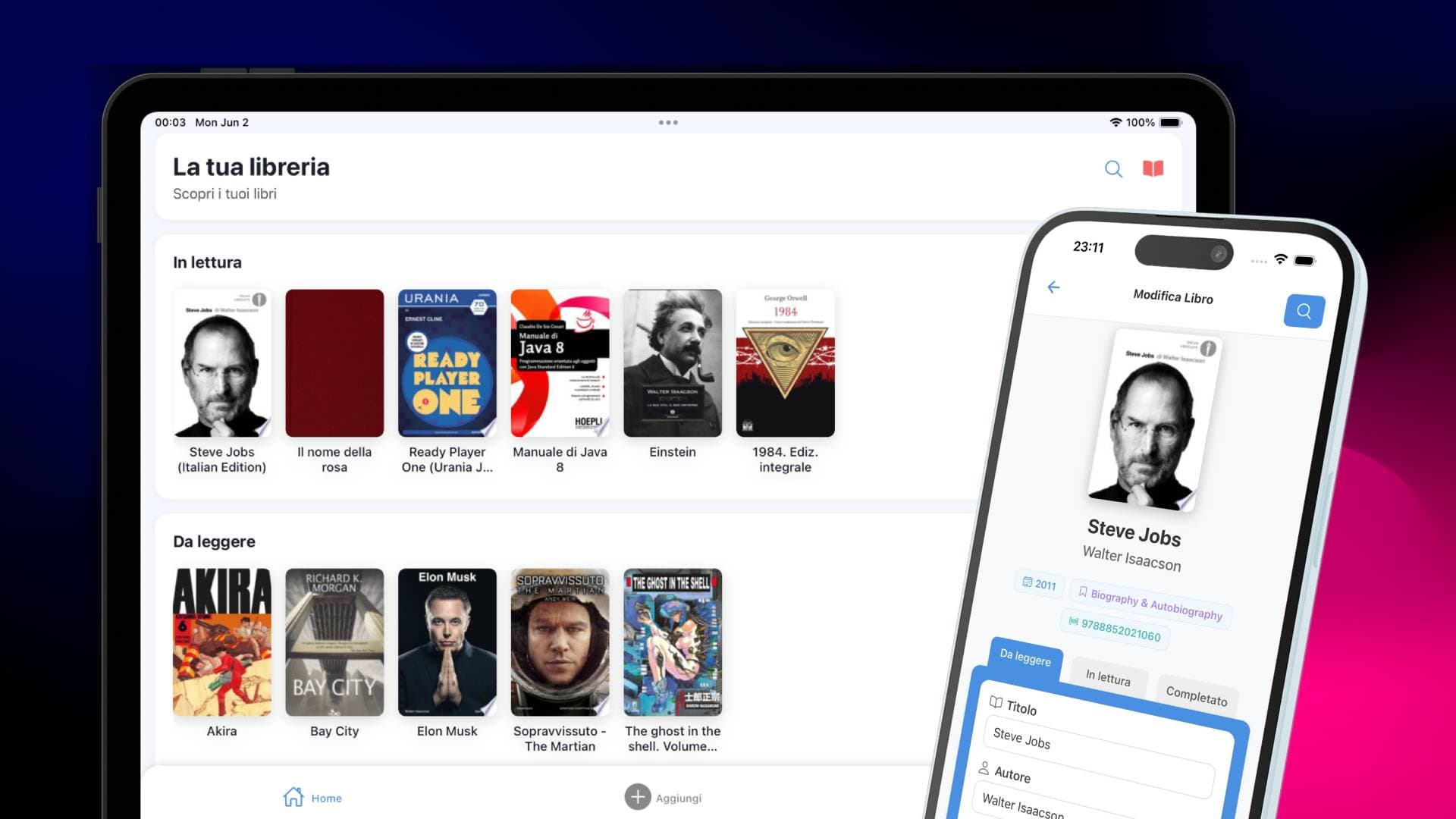
Task: Click the Autore field label
Action: pos(1012,774)
